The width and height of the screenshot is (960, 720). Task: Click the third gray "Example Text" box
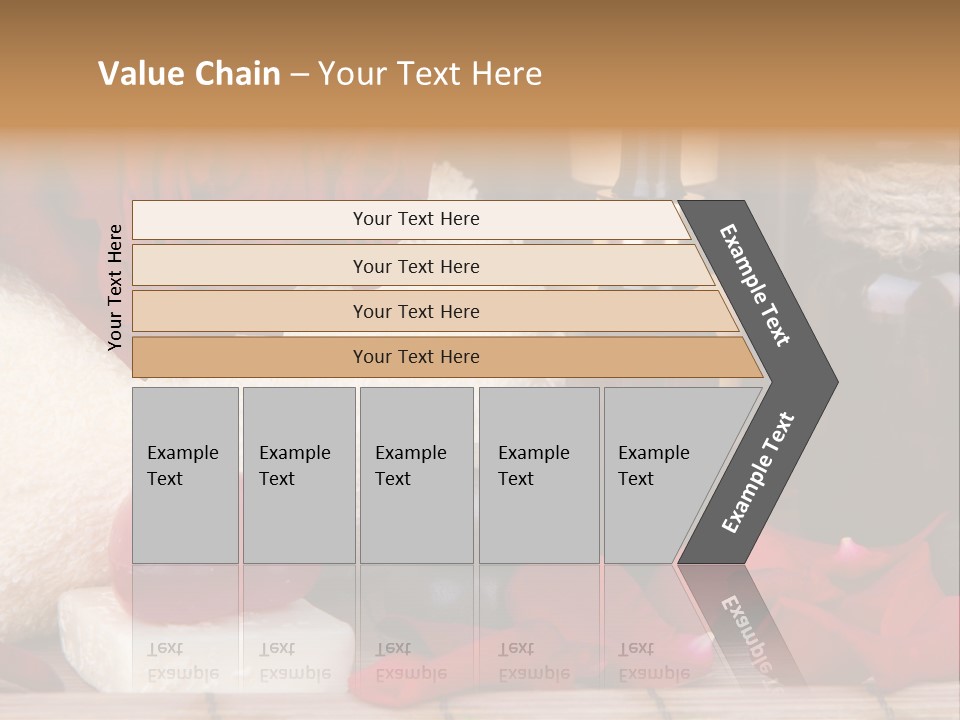417,475
